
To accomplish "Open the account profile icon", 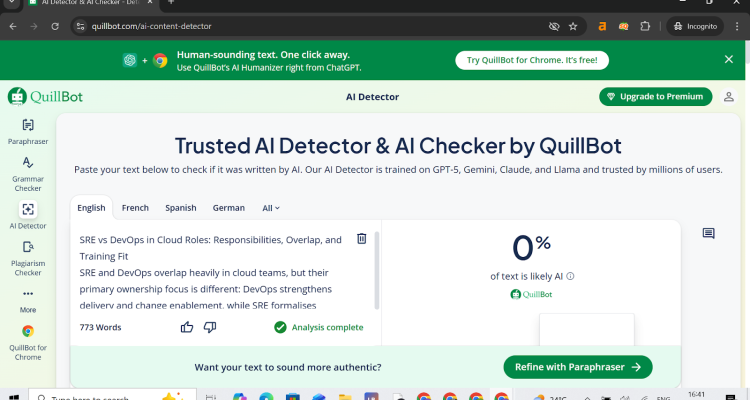I will coord(728,97).
